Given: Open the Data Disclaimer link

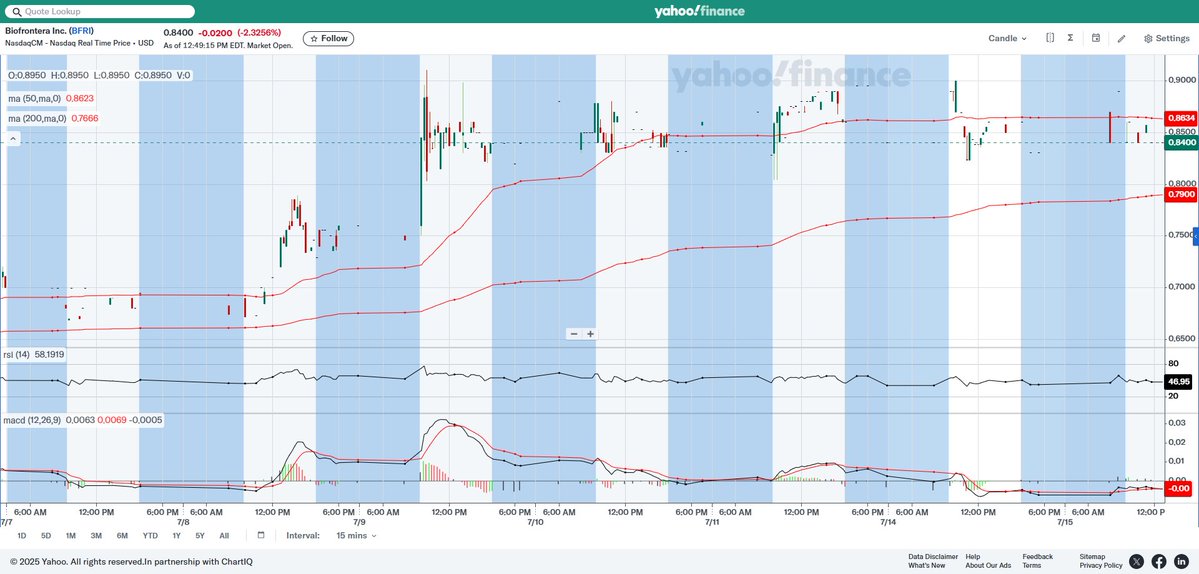Looking at the screenshot, I should pos(933,556).
